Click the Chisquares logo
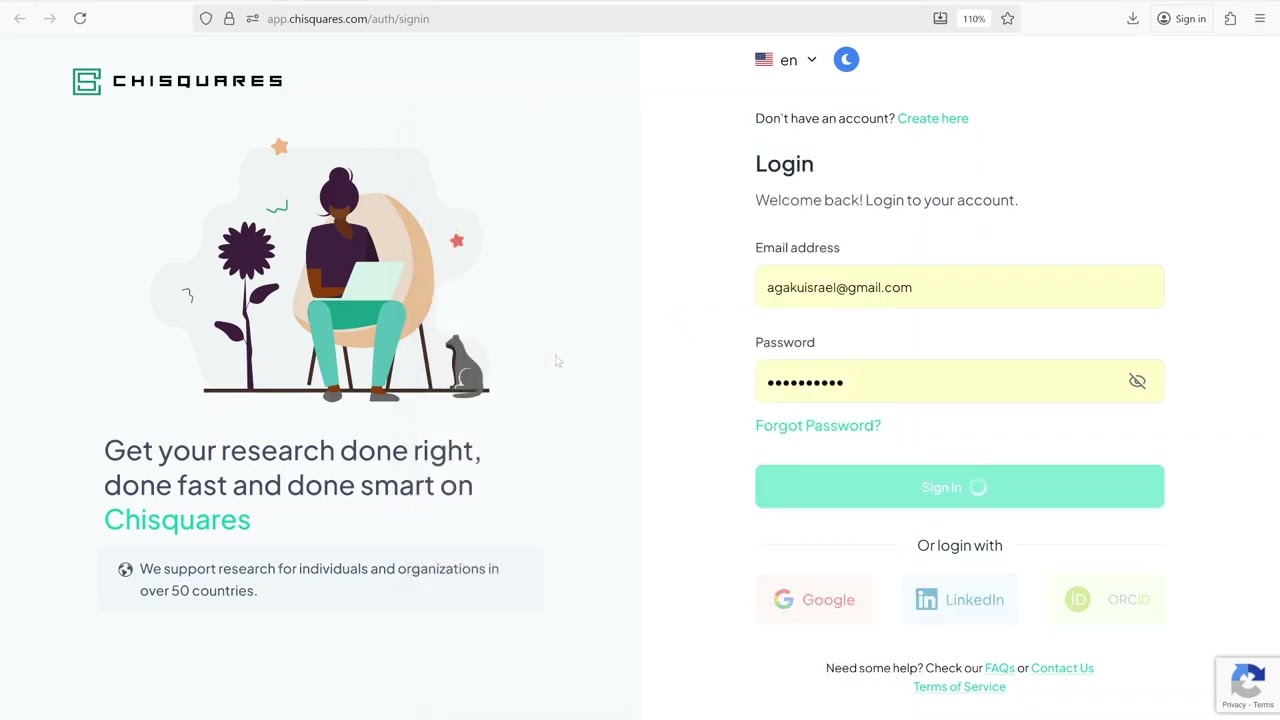The width and height of the screenshot is (1280, 720). pyautogui.click(x=178, y=81)
